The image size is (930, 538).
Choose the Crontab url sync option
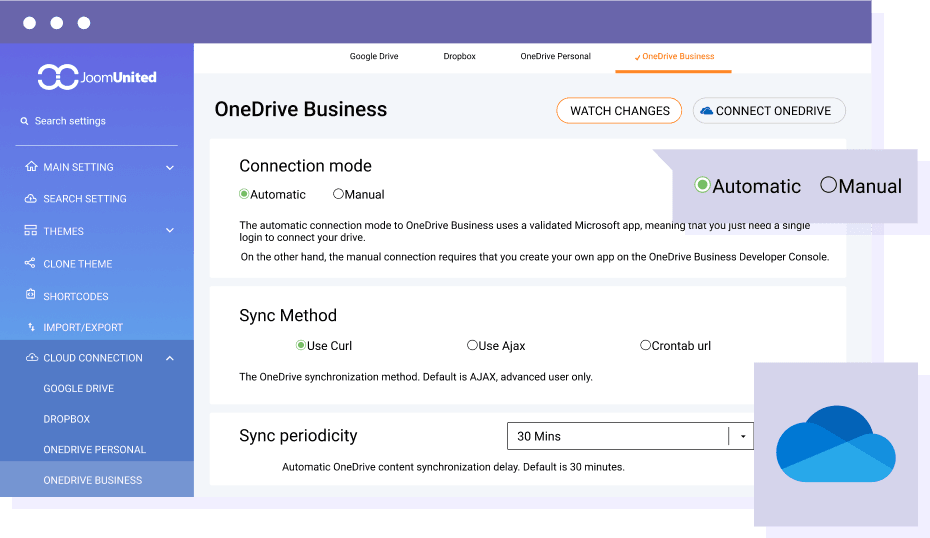pos(645,346)
